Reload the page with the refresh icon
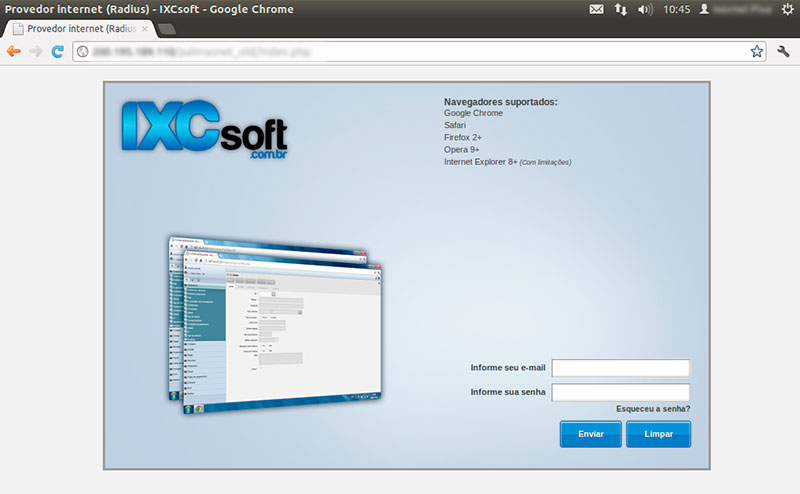 58,51
